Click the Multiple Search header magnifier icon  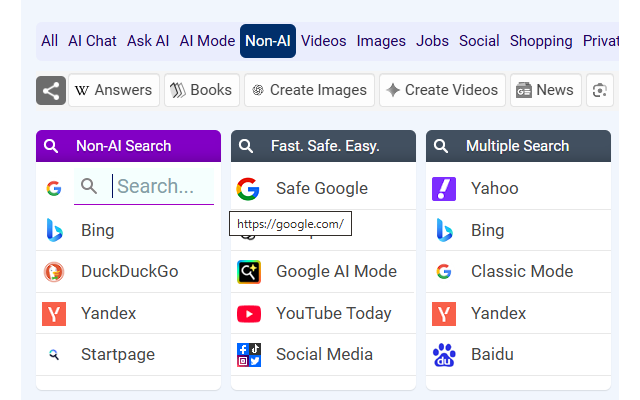pos(441,146)
